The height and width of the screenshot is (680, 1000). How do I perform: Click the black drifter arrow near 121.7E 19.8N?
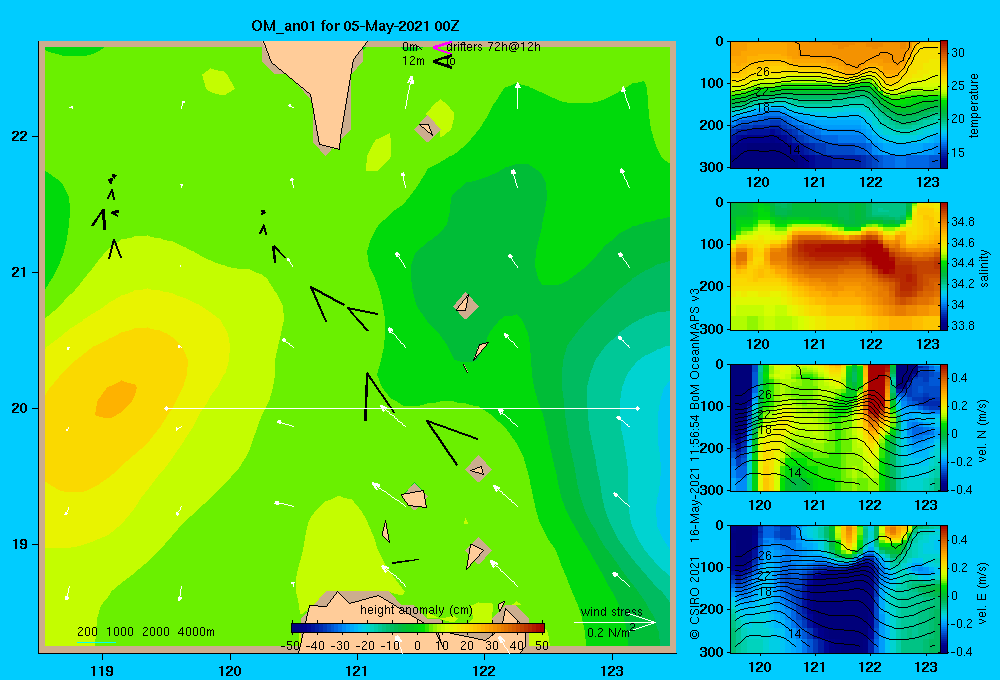click(x=450, y=441)
